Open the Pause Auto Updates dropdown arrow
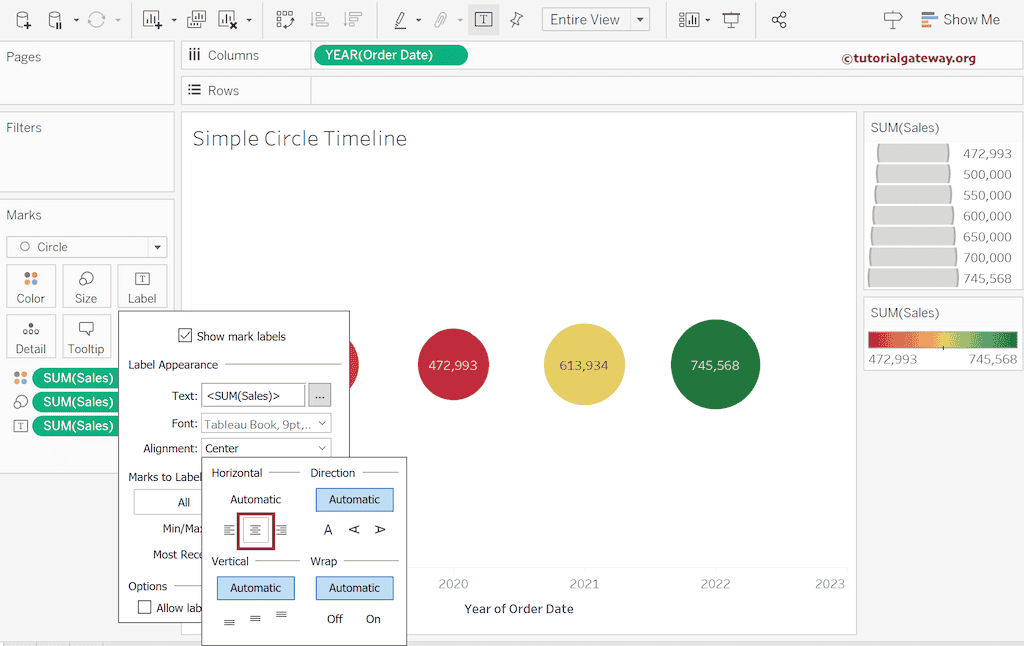Image resolution: width=1024 pixels, height=646 pixels. (76, 20)
